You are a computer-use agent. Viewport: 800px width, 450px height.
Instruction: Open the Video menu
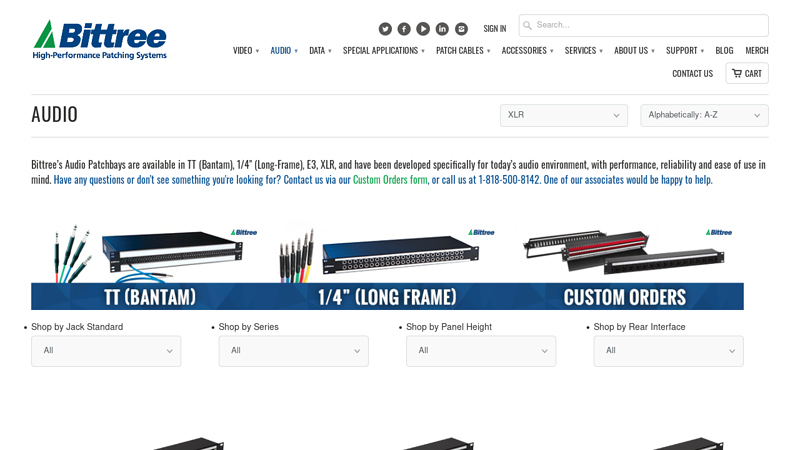coord(246,51)
